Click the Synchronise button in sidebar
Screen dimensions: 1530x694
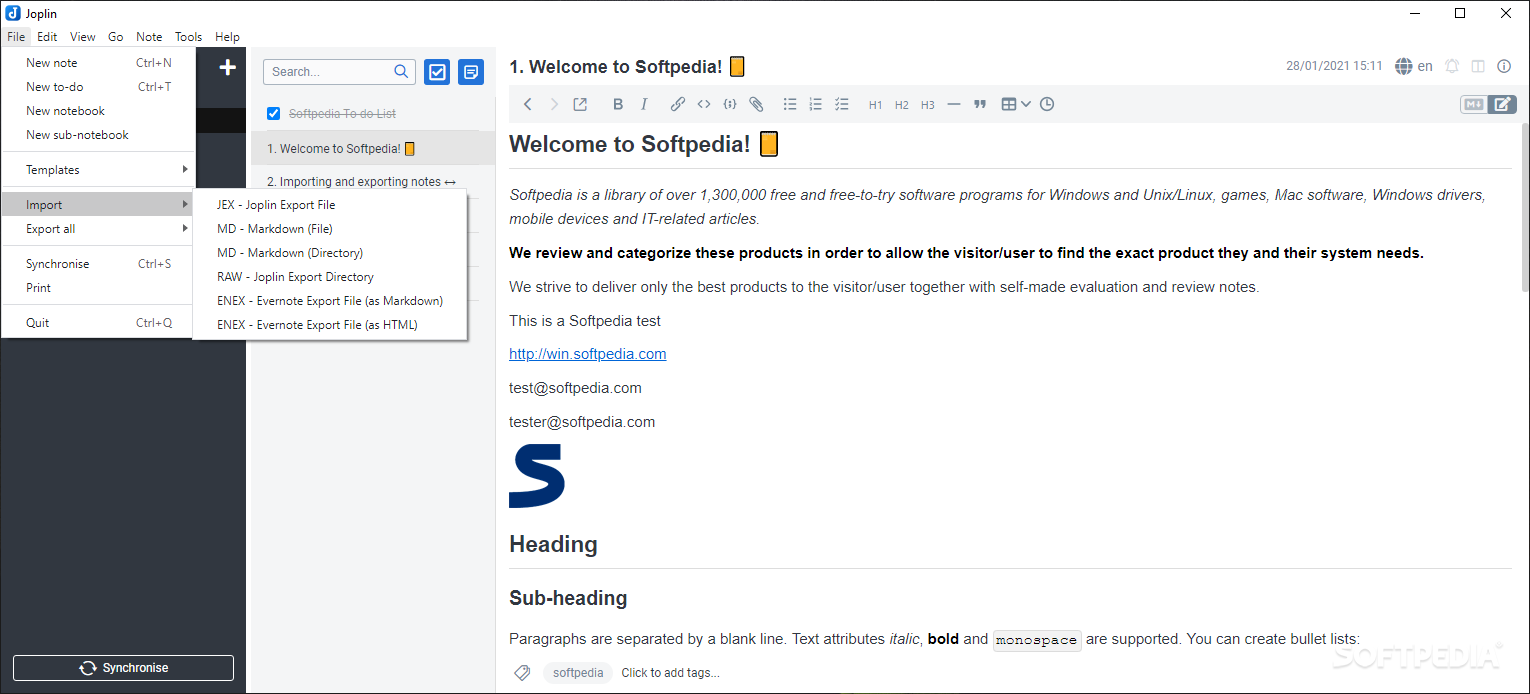pos(123,668)
